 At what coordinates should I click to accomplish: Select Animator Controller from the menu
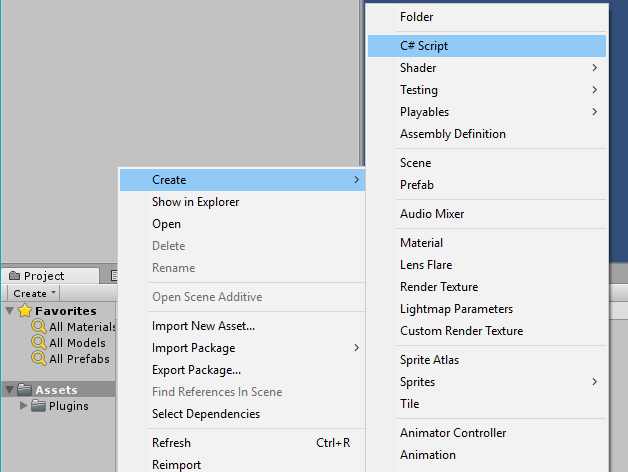453,433
